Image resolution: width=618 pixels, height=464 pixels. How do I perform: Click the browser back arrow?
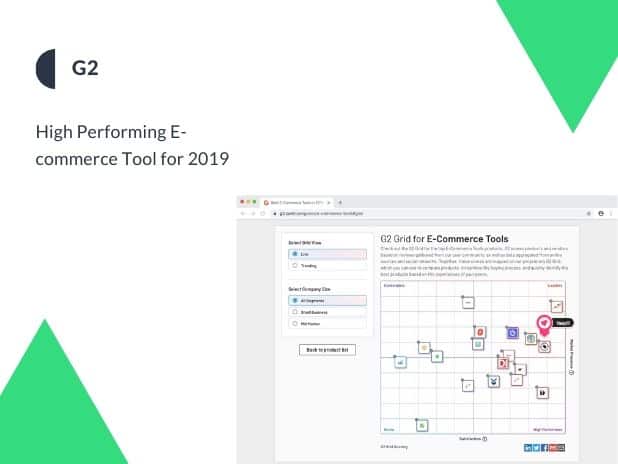(x=243, y=214)
